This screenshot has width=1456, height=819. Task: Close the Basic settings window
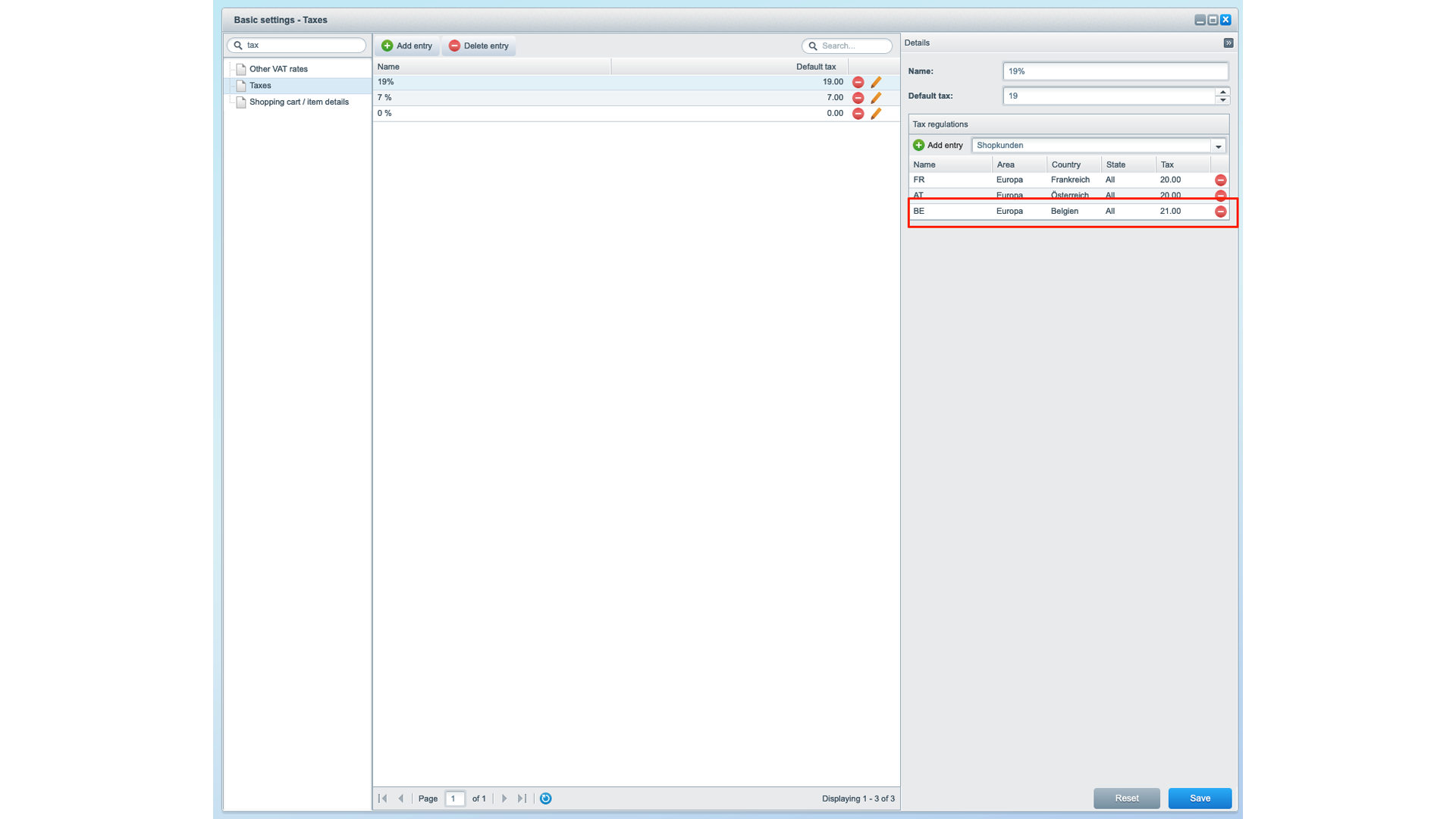tap(1225, 20)
